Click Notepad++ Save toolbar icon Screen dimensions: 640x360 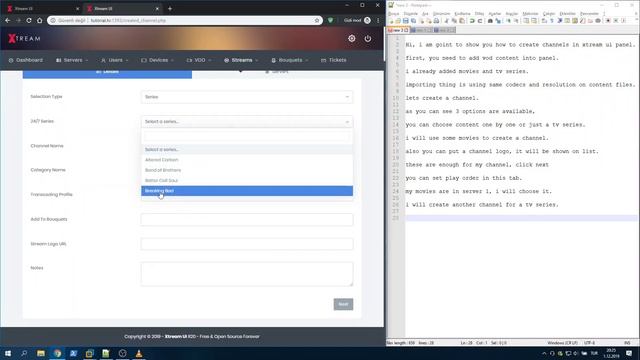pyautogui.click(x=406, y=21)
